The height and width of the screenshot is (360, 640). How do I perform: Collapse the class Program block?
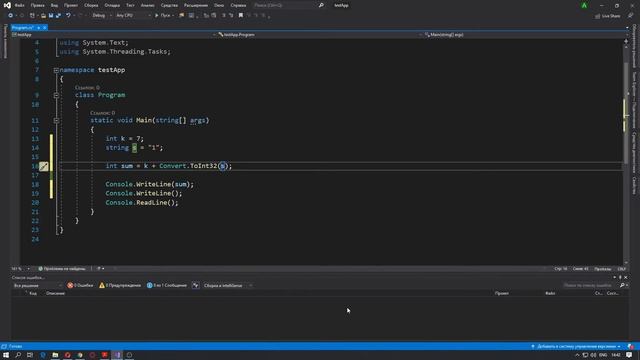tap(56, 95)
